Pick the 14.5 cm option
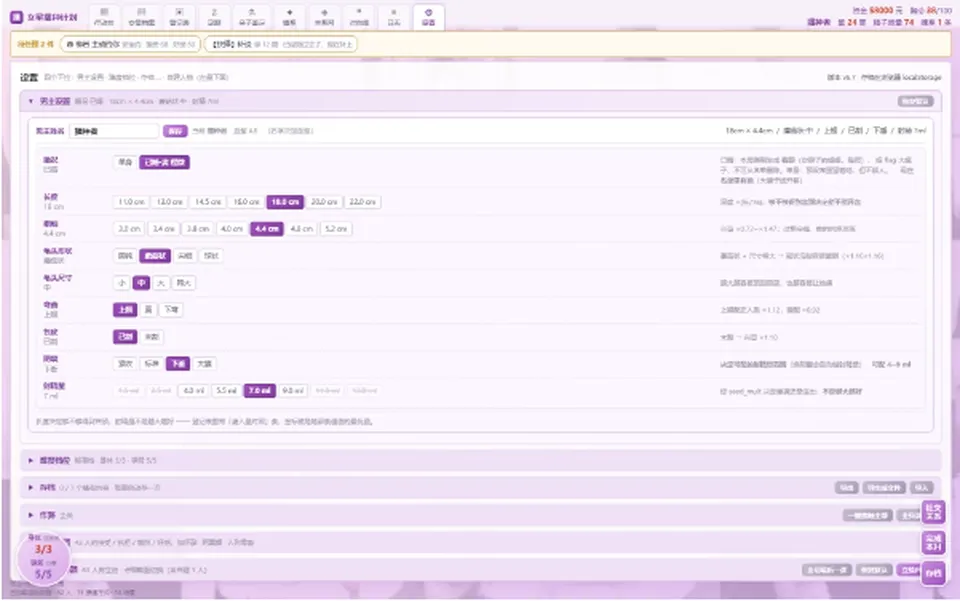Image resolution: width=960 pixels, height=601 pixels. tap(208, 202)
